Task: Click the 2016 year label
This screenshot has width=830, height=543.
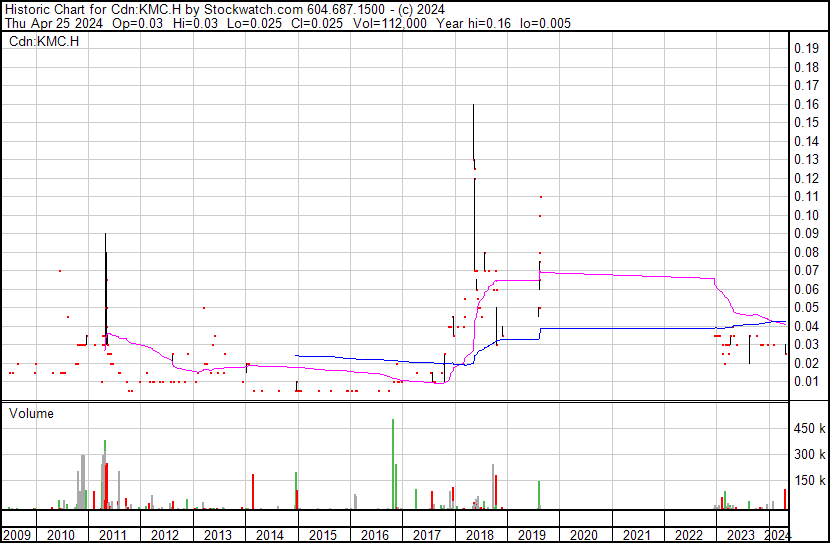Action: click(375, 535)
